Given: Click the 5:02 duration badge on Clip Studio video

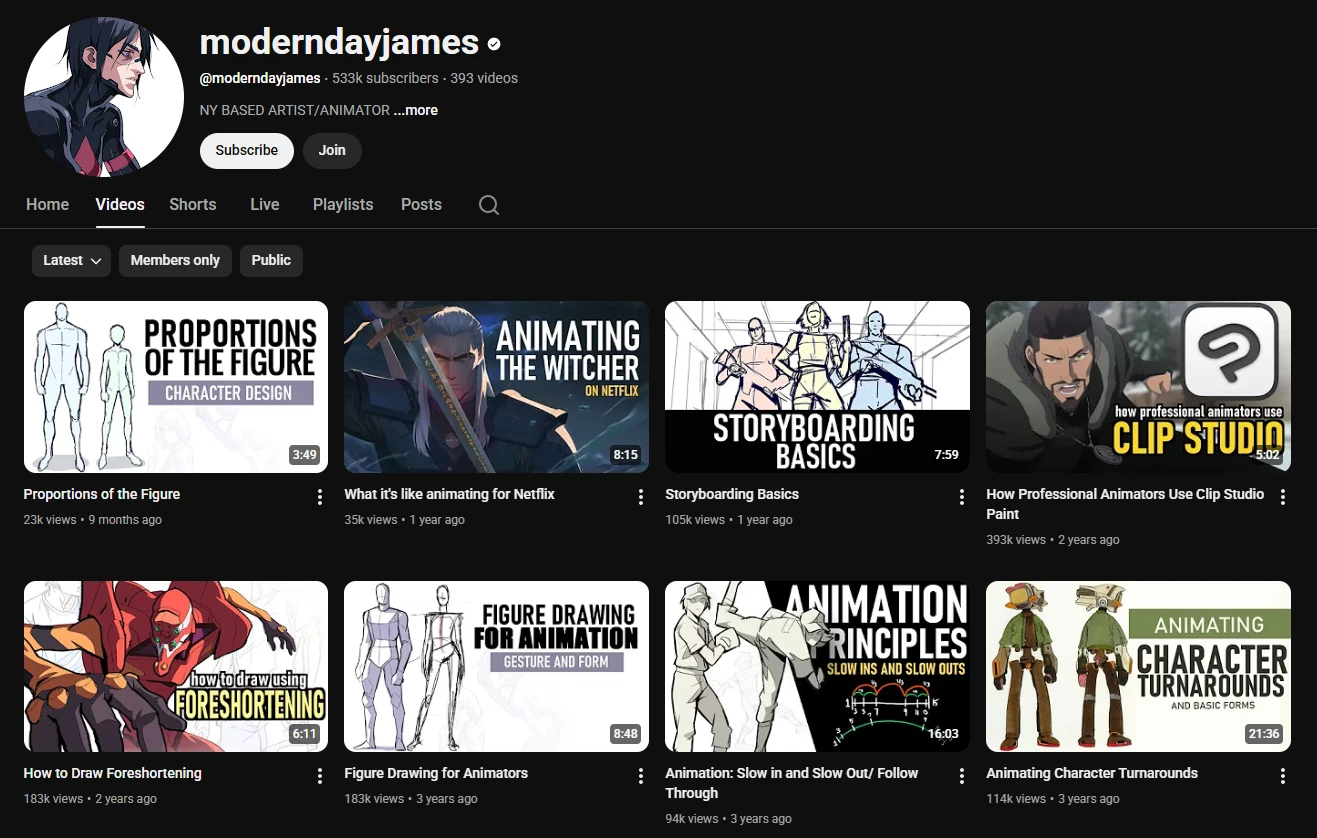Looking at the screenshot, I should (1263, 454).
